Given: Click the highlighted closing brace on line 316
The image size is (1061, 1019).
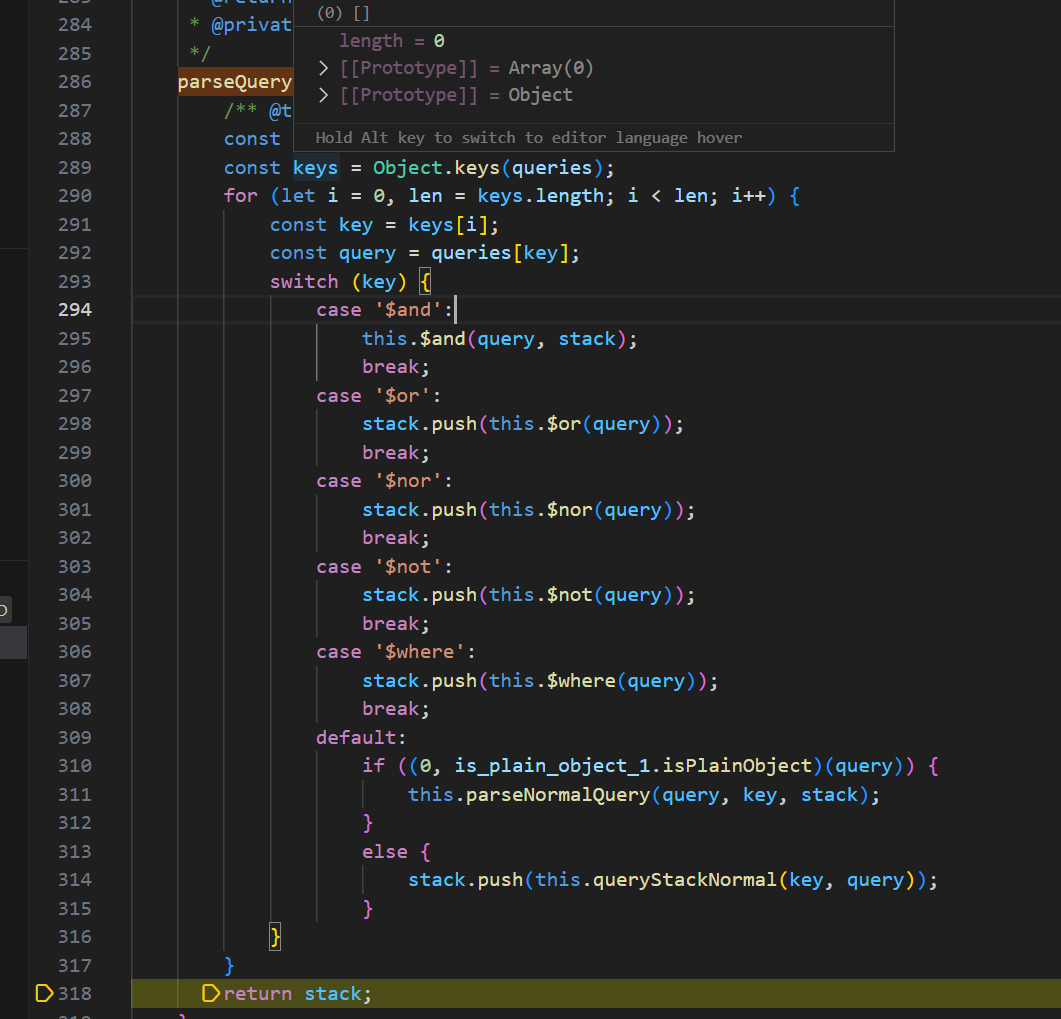Looking at the screenshot, I should tap(276, 937).
